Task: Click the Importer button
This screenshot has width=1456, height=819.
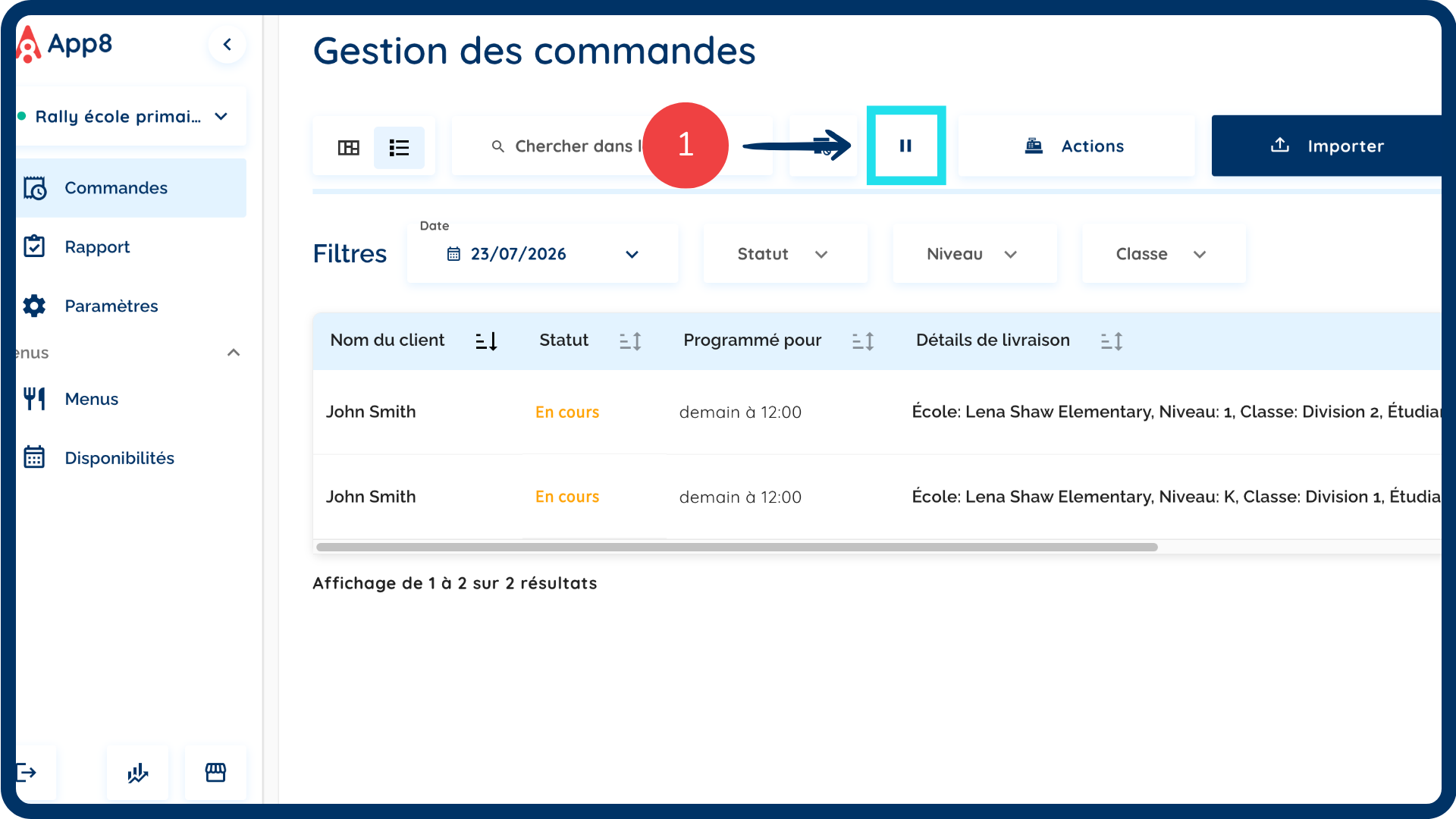Action: point(1327,146)
